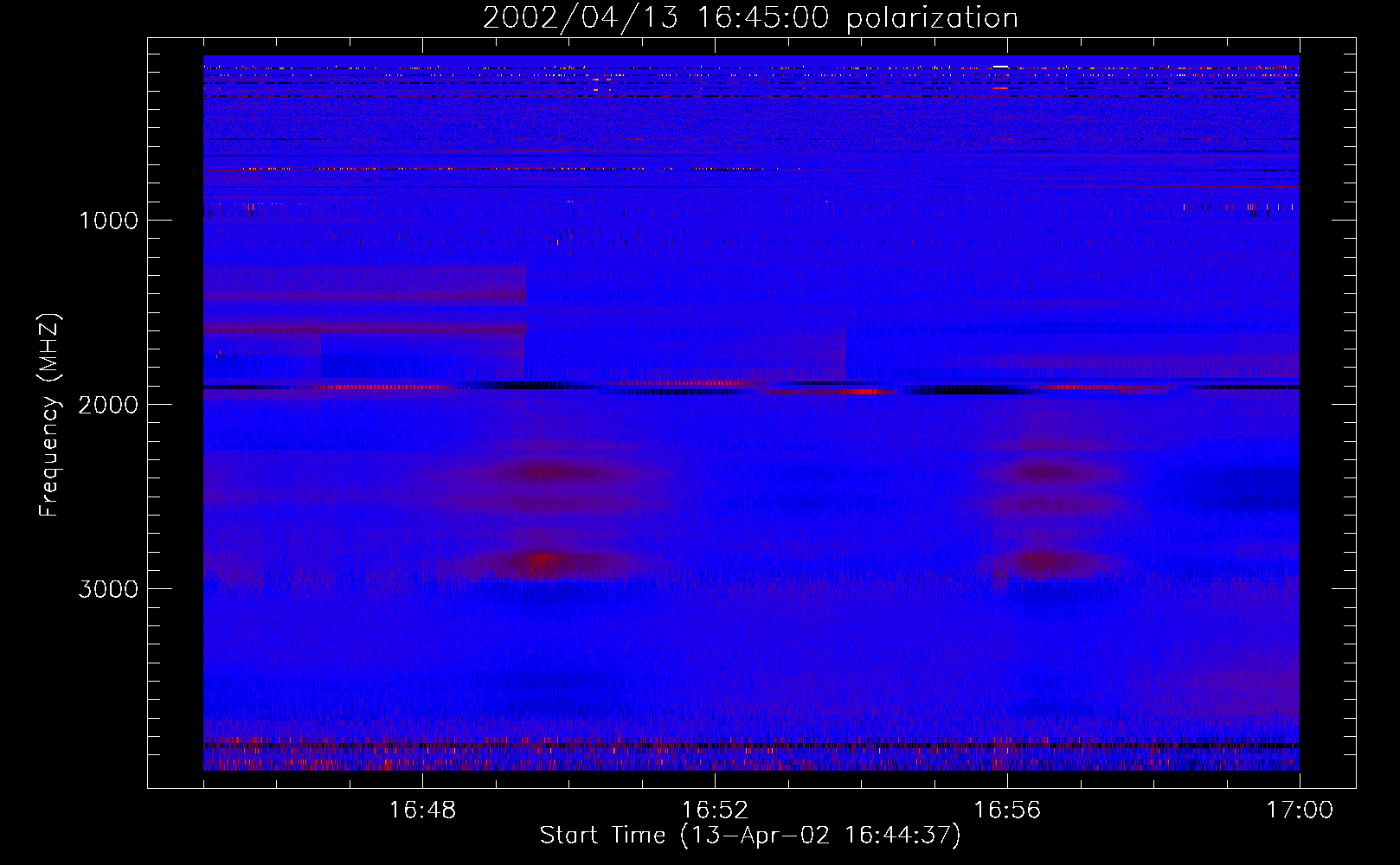Image resolution: width=1400 pixels, height=865 pixels.
Task: Click the 17:00 time tick label
Action: [1300, 811]
